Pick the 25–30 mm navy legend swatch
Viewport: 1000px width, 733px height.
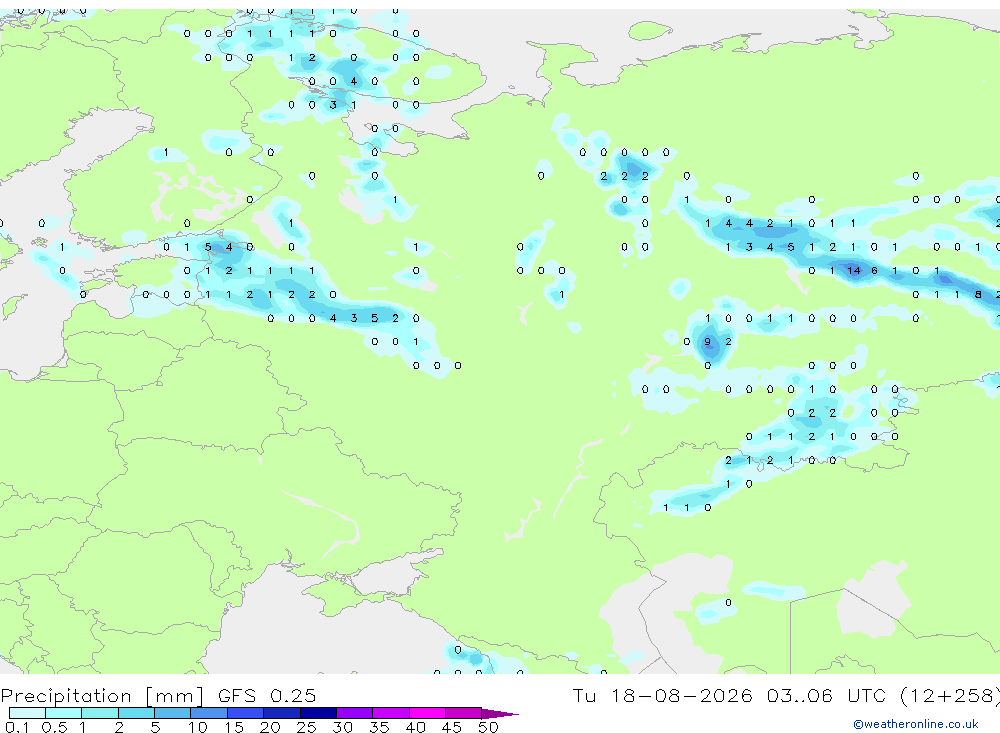point(318,713)
